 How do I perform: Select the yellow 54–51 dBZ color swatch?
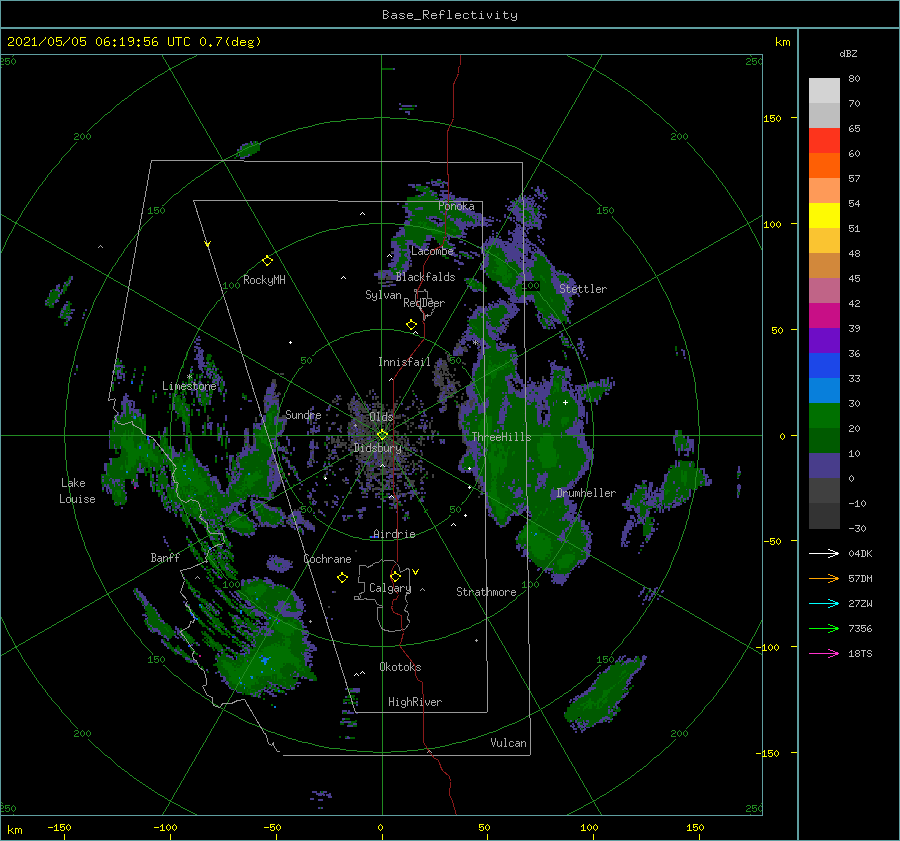pyautogui.click(x=824, y=216)
